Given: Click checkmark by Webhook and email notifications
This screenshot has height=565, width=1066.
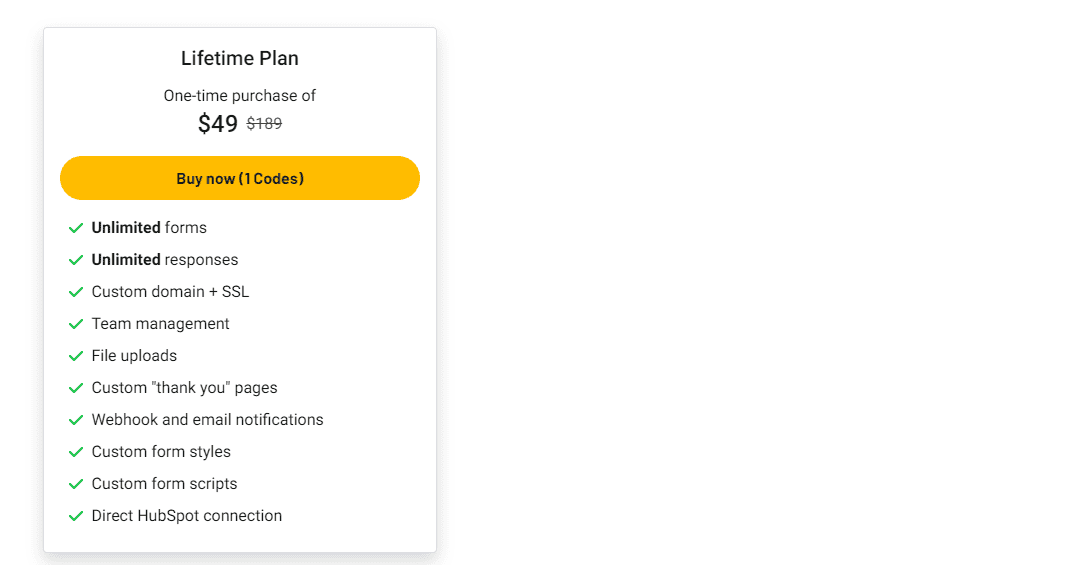Looking at the screenshot, I should click(75, 420).
